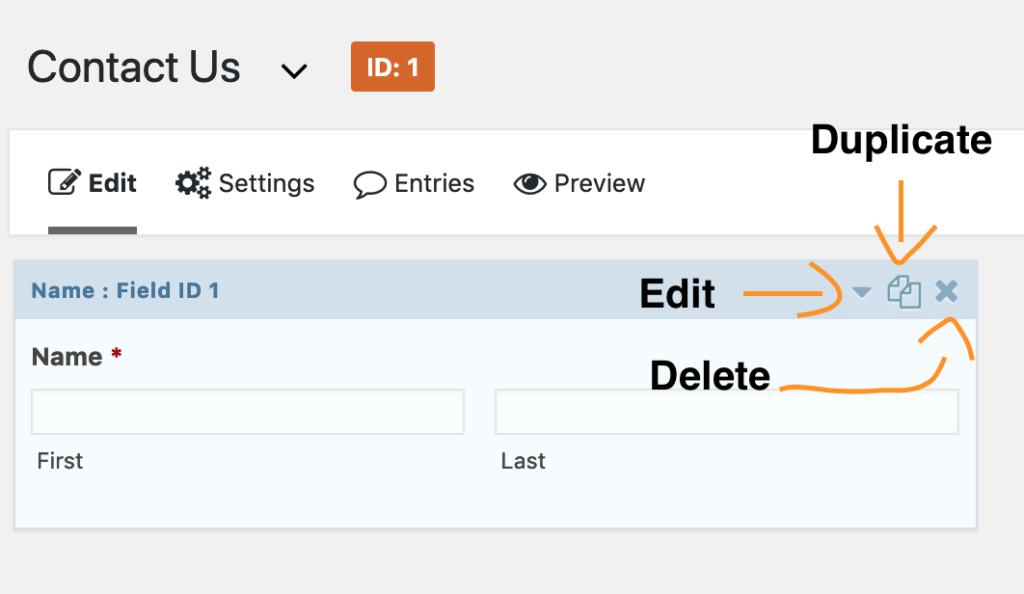The width and height of the screenshot is (1024, 594).
Task: Click the 'First' sub-label text
Action: coord(60,461)
